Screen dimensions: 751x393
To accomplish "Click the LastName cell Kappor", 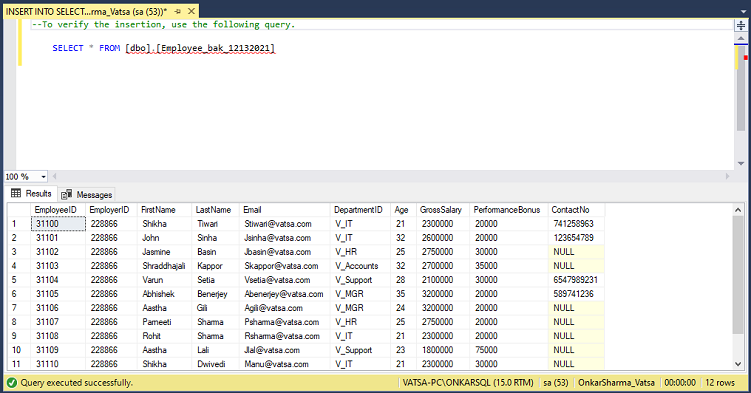I will tap(216, 266).
